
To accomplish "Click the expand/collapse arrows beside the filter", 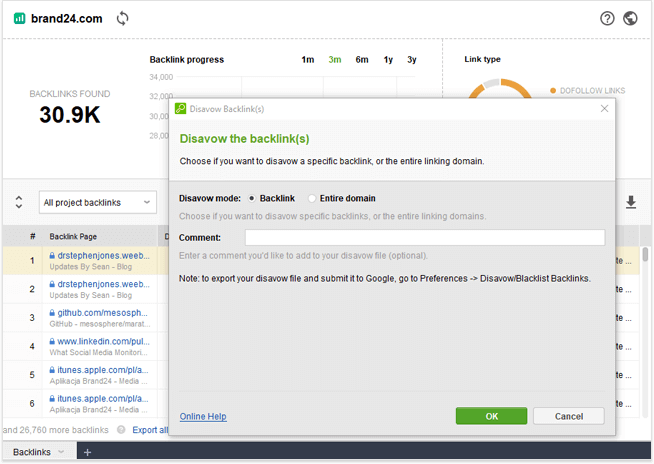I will [19, 202].
